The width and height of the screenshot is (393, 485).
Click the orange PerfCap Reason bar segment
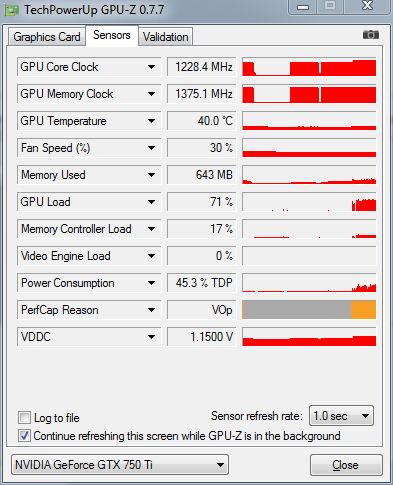(x=363, y=310)
